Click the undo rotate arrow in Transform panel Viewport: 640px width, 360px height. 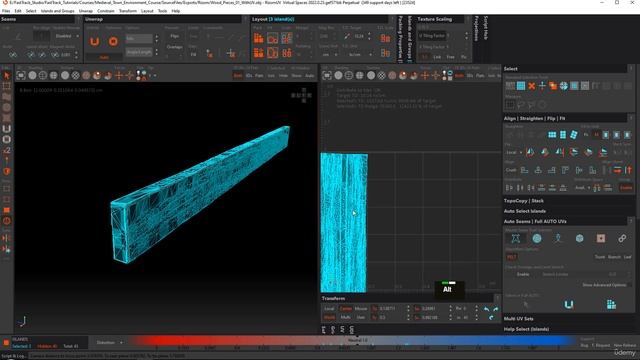487,309
